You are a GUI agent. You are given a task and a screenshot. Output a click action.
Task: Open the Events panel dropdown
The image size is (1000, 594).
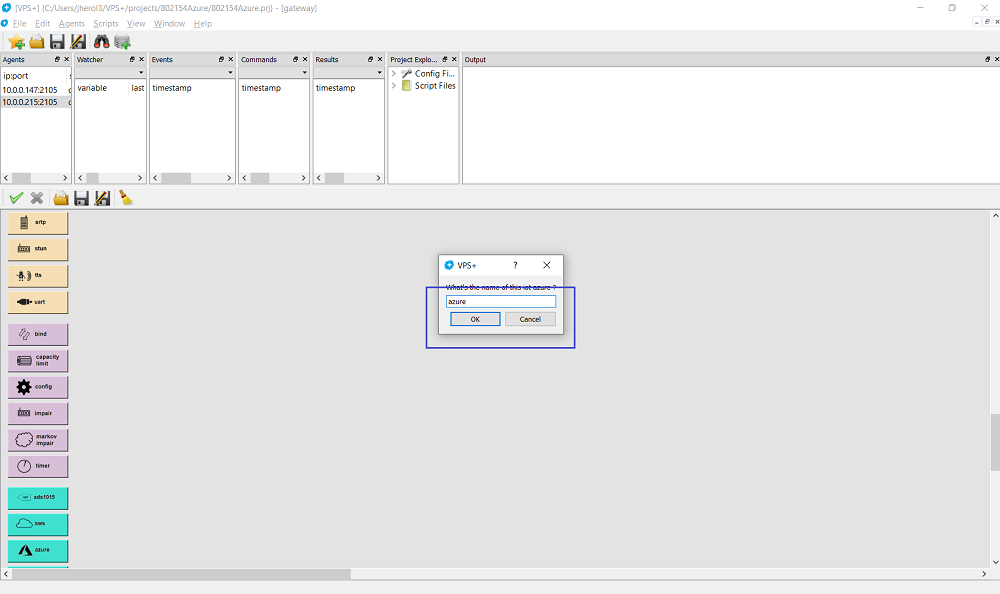point(230,73)
